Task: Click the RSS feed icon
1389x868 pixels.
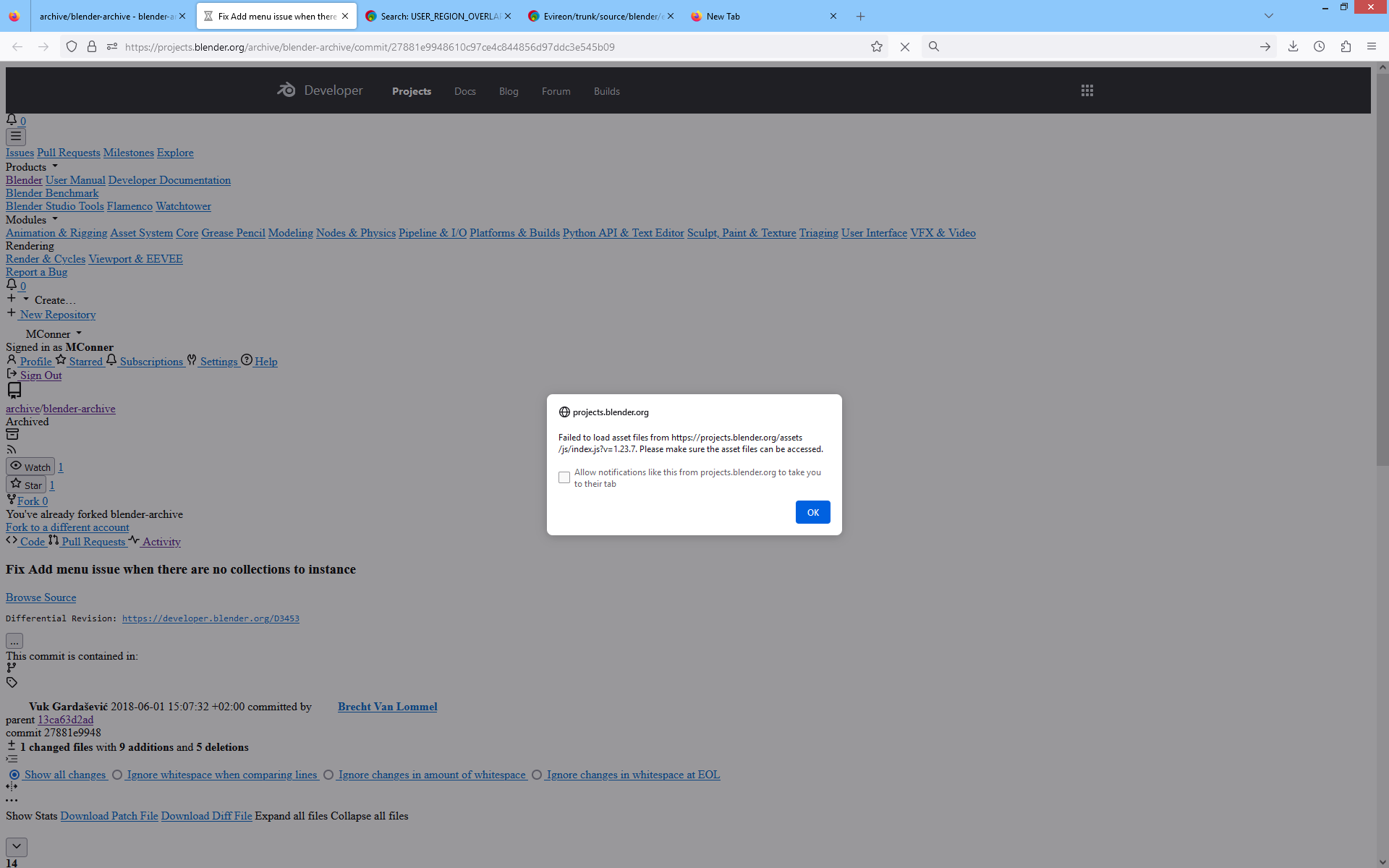Action: pyautogui.click(x=12, y=450)
